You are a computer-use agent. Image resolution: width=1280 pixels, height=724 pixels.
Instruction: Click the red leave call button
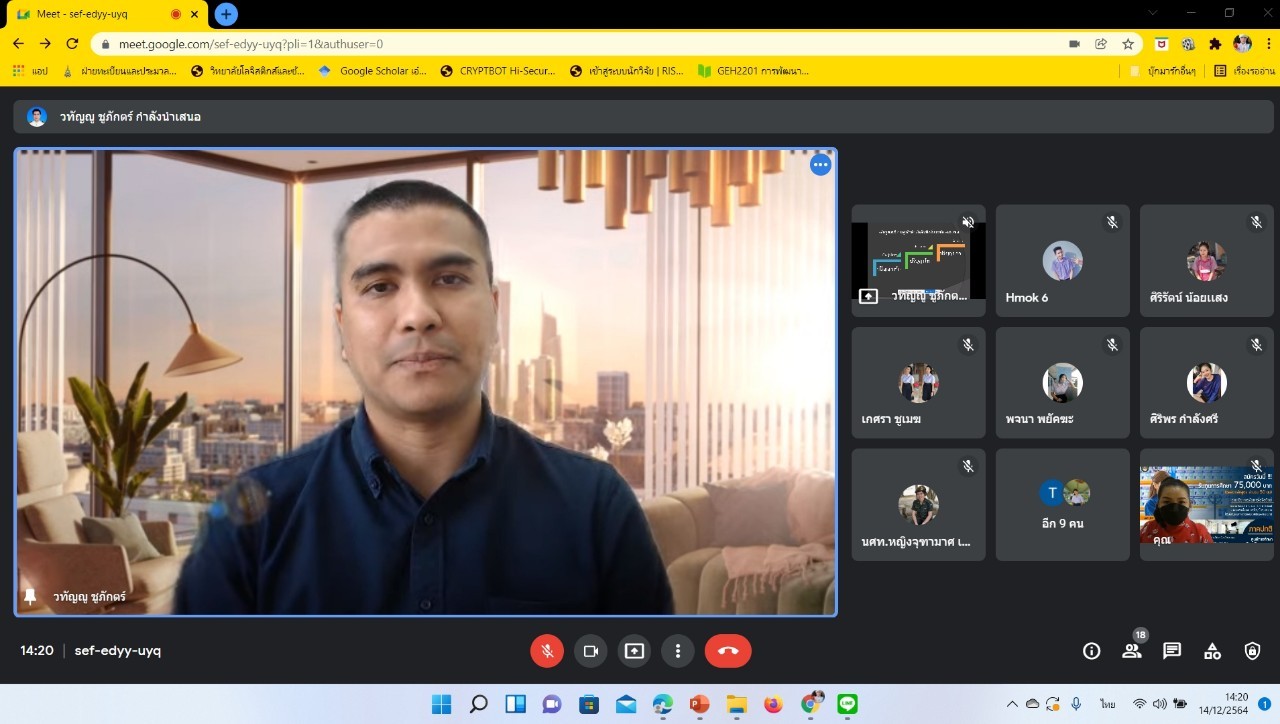pyautogui.click(x=728, y=651)
